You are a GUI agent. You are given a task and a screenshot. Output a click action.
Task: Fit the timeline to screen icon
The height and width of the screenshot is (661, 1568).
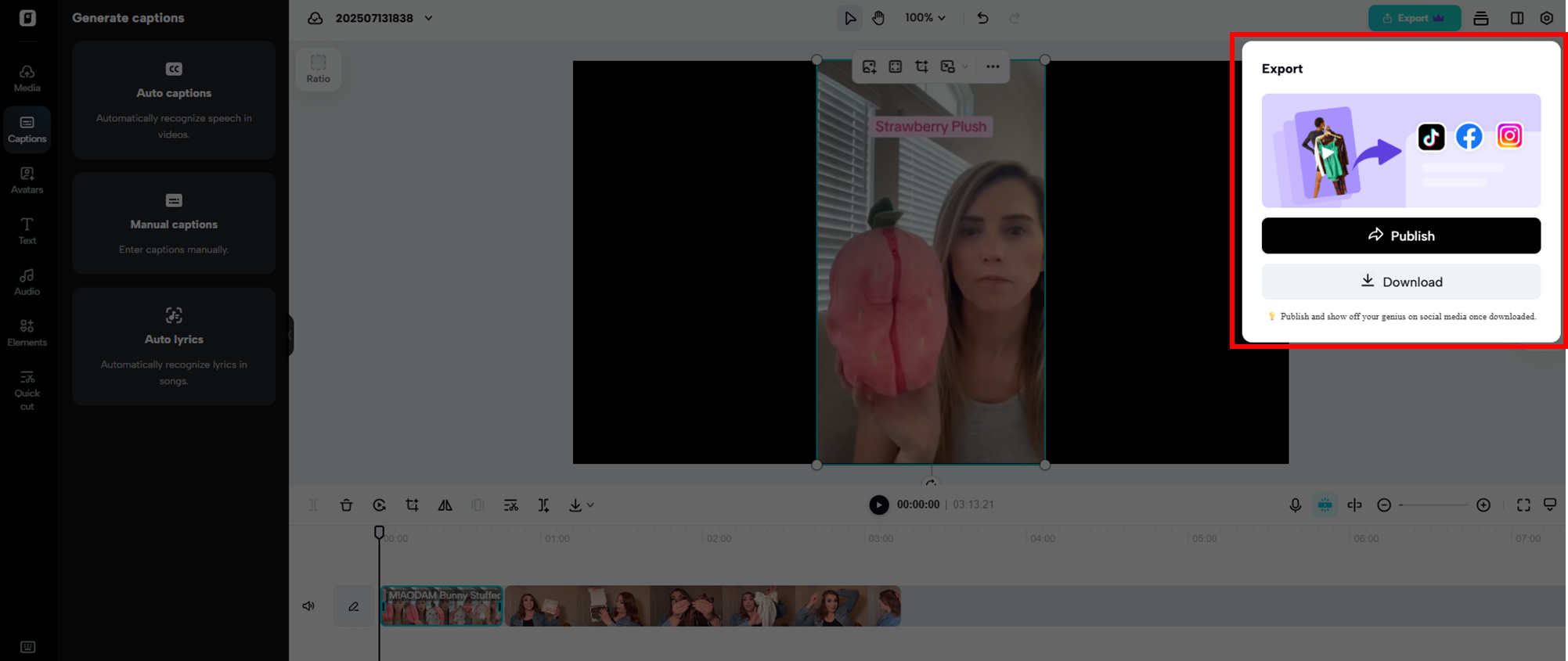pos(1523,505)
